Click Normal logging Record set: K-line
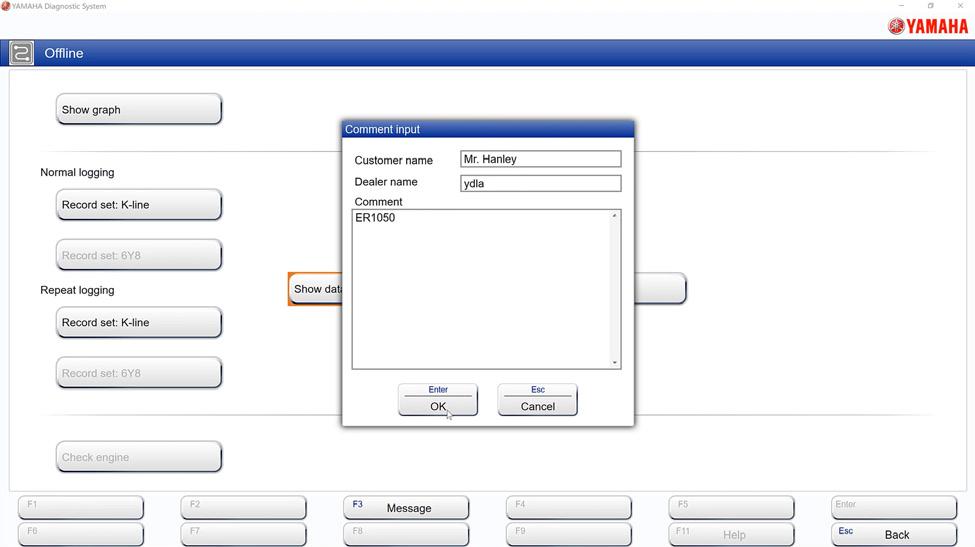Screen dimensions: 975x547 139,205
